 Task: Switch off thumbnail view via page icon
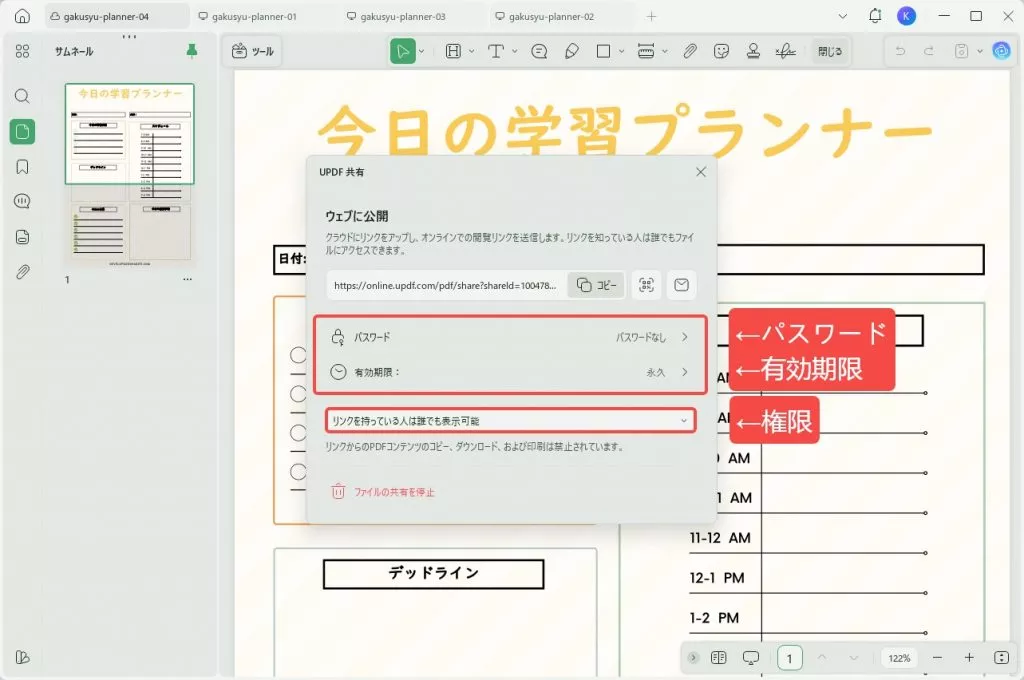coord(22,132)
